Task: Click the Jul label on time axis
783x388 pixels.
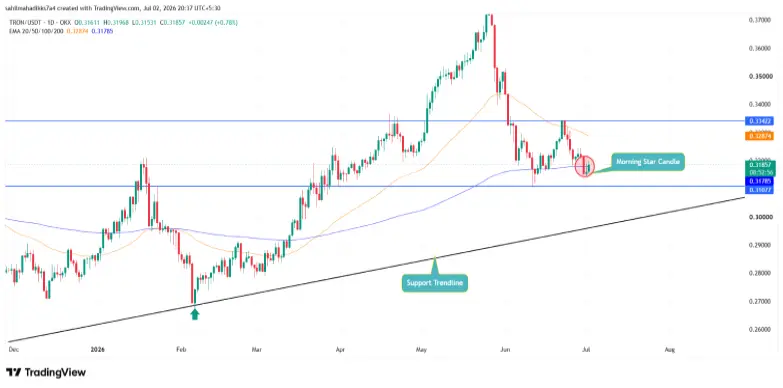Action: tap(586, 351)
